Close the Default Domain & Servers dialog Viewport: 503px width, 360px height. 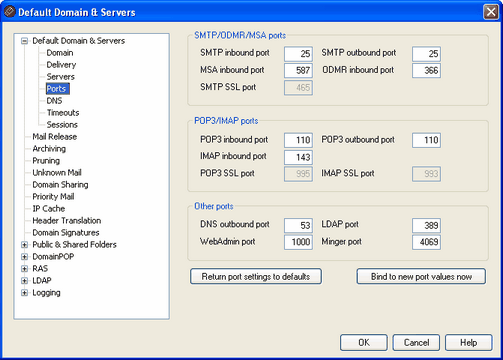pyautogui.click(x=491, y=12)
